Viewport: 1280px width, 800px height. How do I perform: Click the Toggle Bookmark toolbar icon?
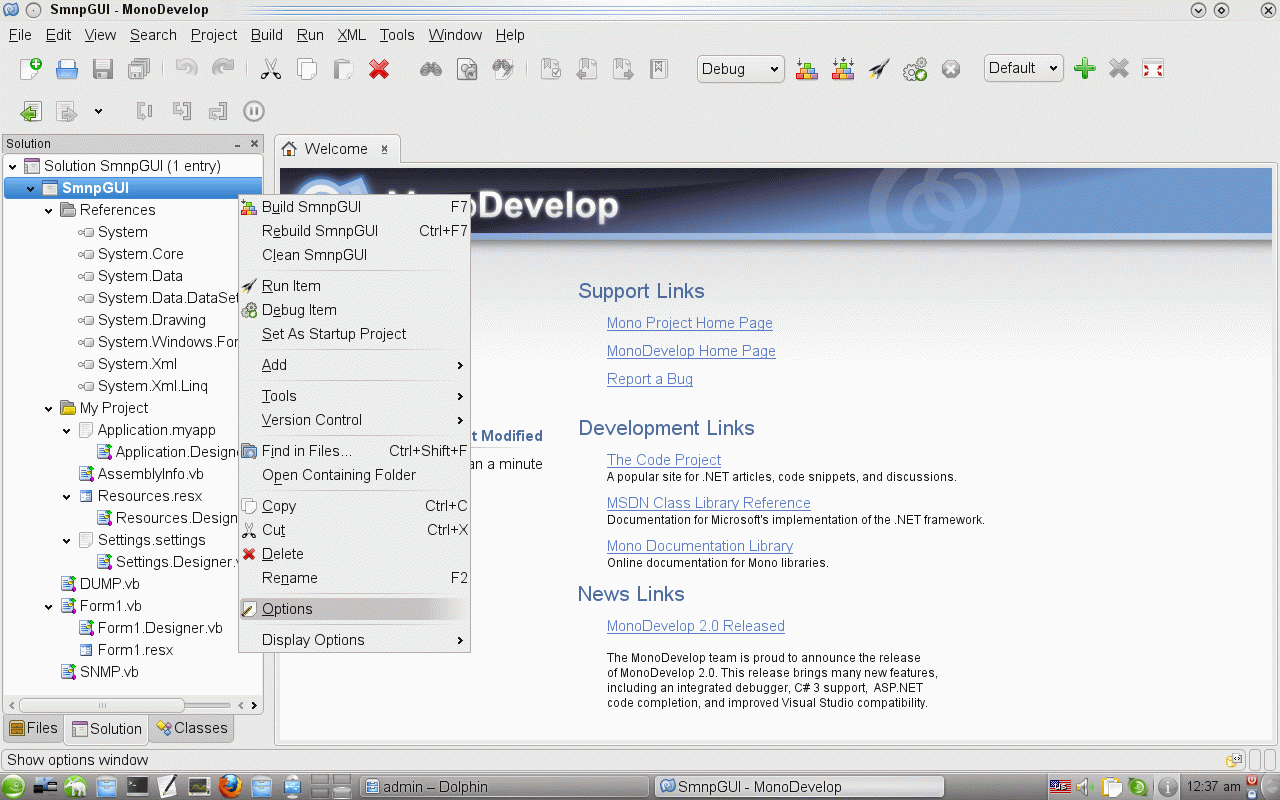[x=551, y=69]
